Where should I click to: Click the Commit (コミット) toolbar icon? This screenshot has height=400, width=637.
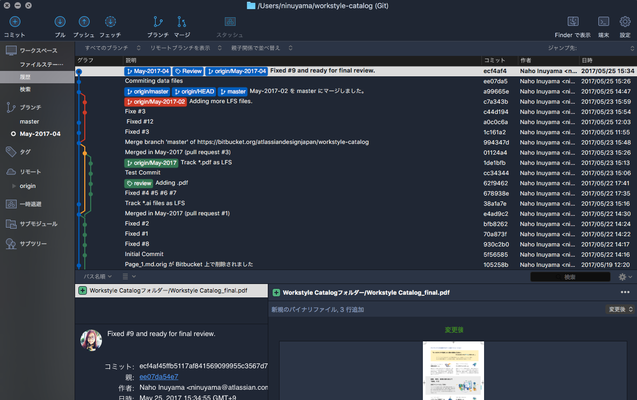click(15, 22)
